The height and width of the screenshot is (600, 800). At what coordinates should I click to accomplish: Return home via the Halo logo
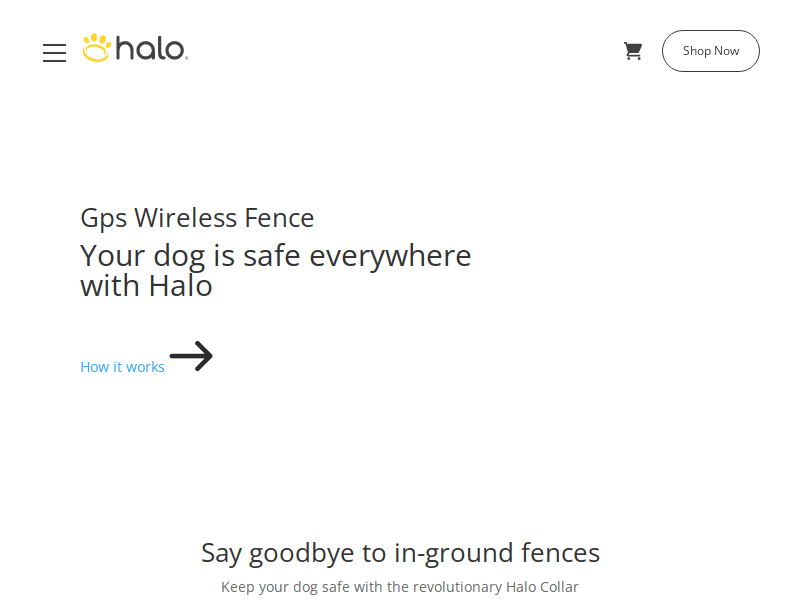tap(135, 46)
